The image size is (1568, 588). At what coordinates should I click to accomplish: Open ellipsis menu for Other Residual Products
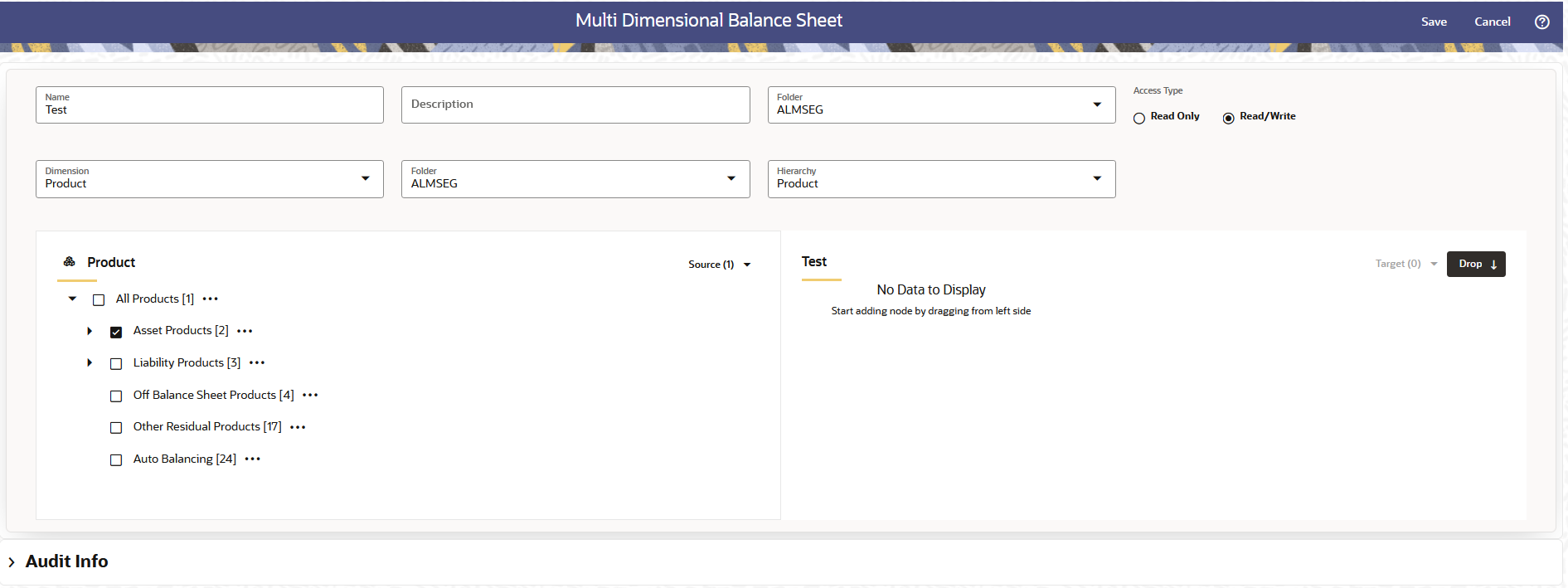coord(298,427)
